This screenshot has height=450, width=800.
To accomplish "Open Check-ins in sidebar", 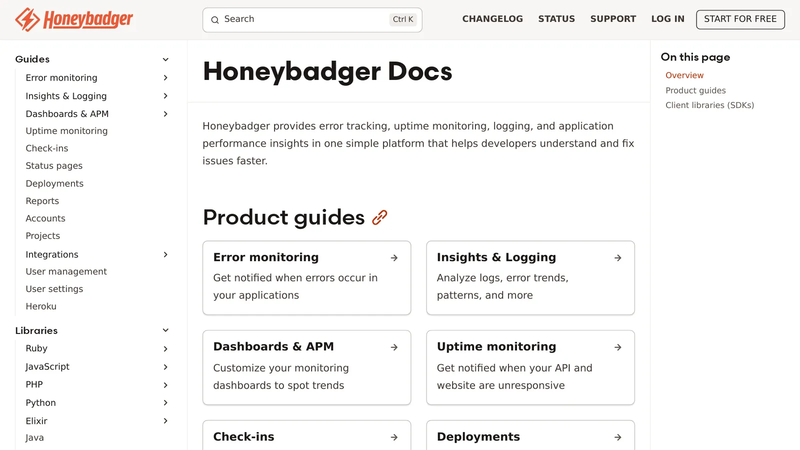I will pyautogui.click(x=46, y=148).
